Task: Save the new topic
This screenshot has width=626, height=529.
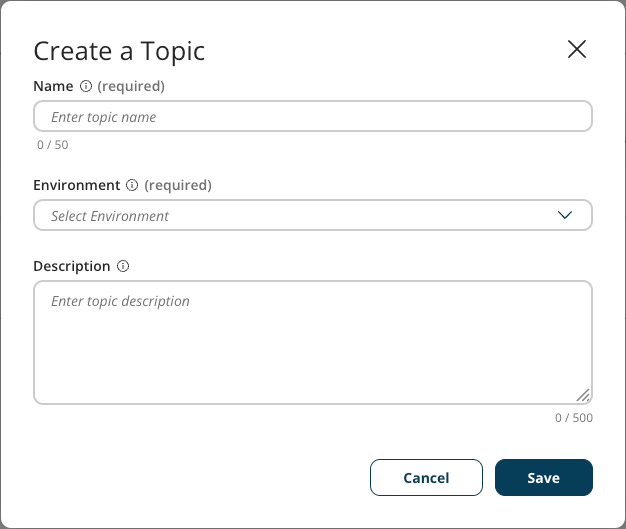Action: [543, 478]
